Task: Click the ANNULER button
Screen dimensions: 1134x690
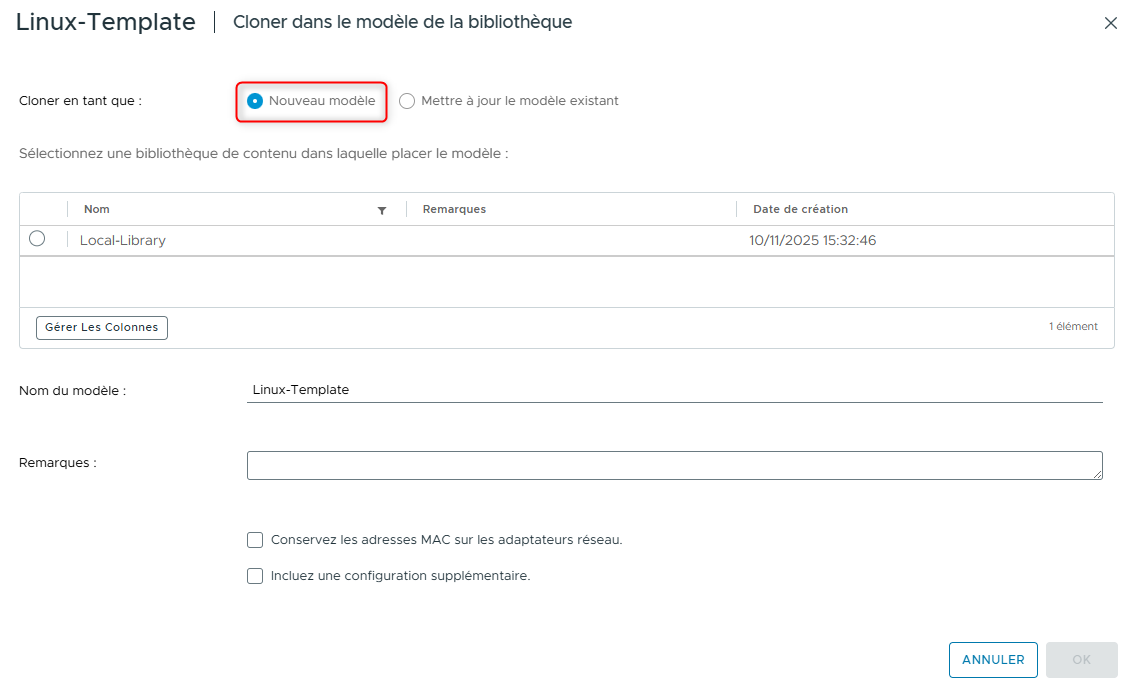Action: click(x=993, y=659)
